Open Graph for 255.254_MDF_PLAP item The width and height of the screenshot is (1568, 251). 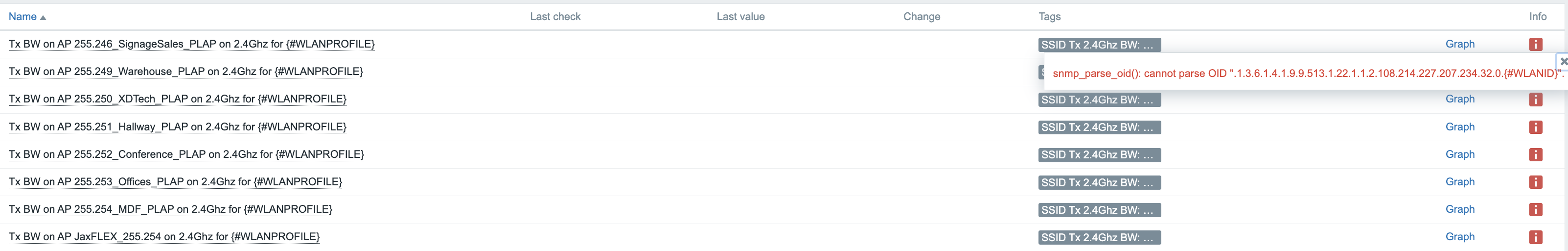point(1460,209)
